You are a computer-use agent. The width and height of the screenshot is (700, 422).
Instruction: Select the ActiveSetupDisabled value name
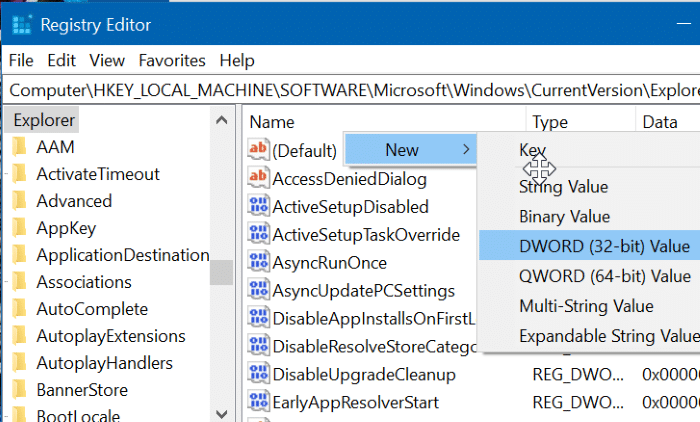[x=350, y=207]
